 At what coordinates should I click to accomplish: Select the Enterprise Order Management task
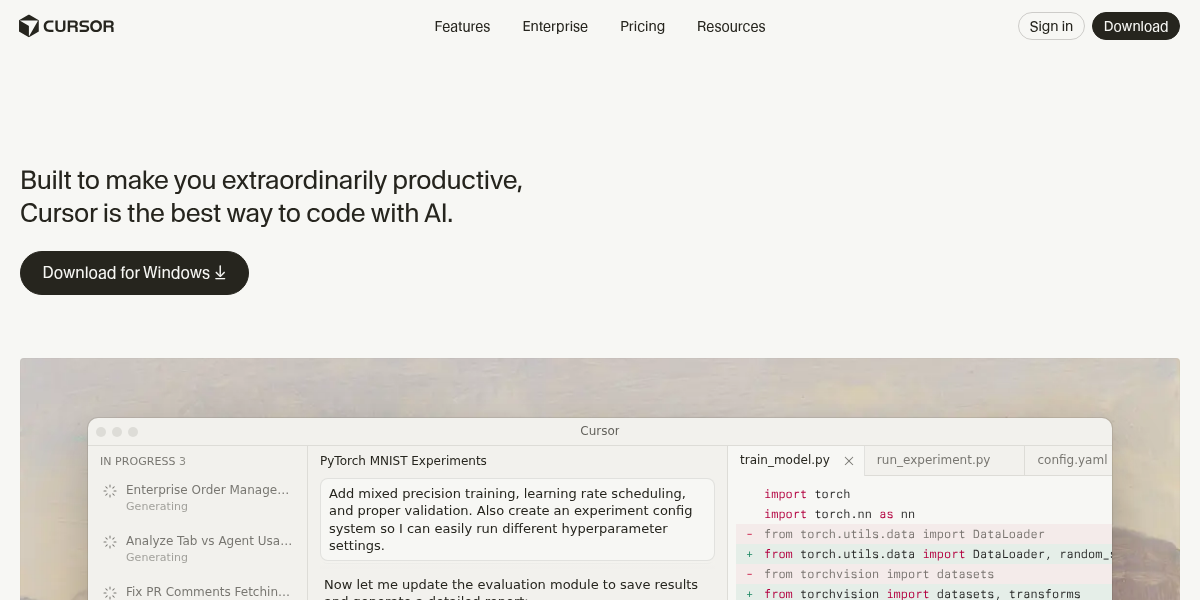pos(207,490)
